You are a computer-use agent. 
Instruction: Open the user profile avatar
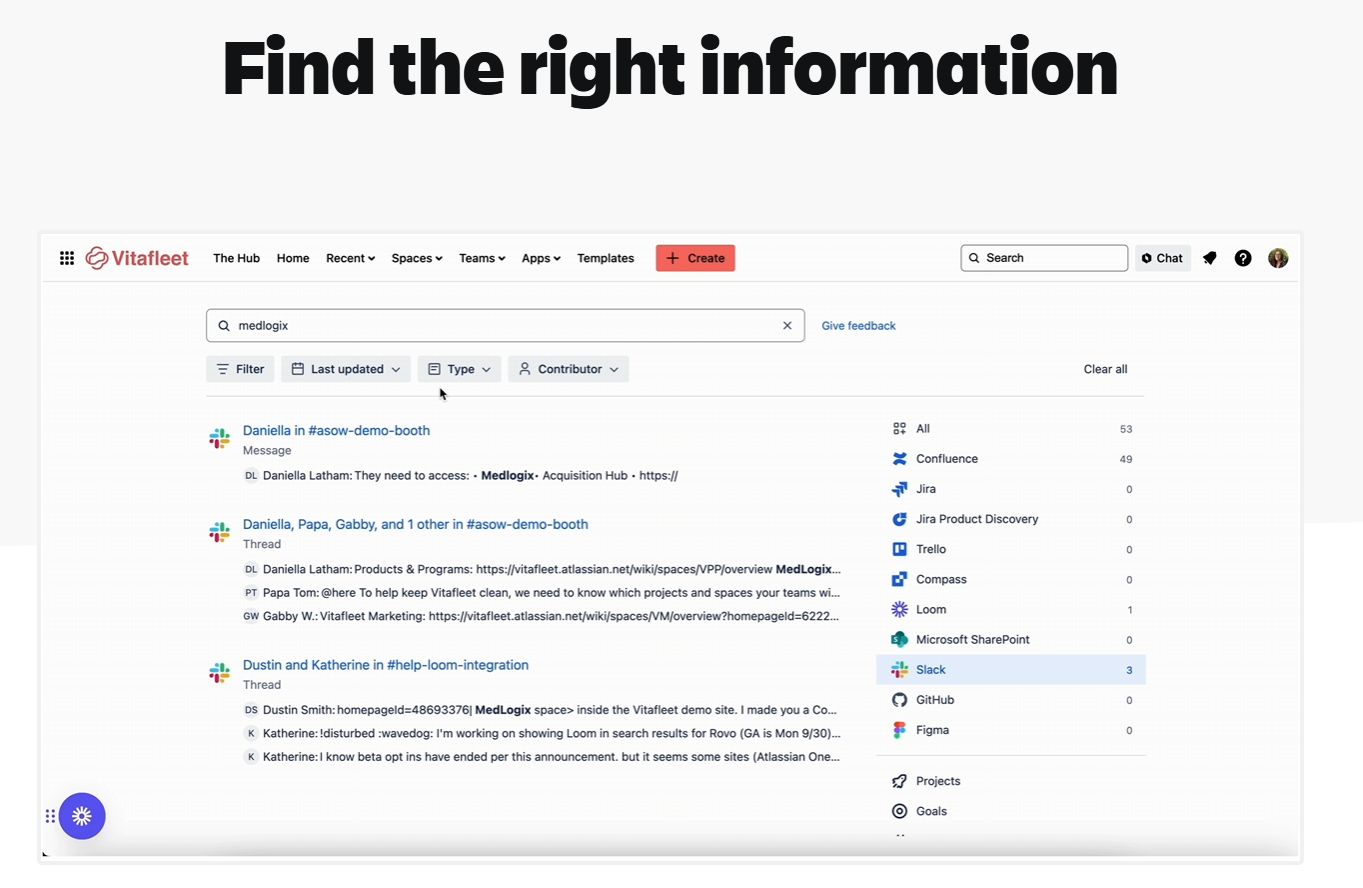[x=1278, y=258]
